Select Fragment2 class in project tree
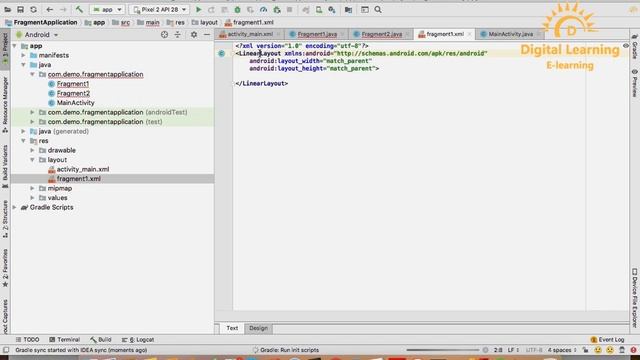 click(x=73, y=93)
